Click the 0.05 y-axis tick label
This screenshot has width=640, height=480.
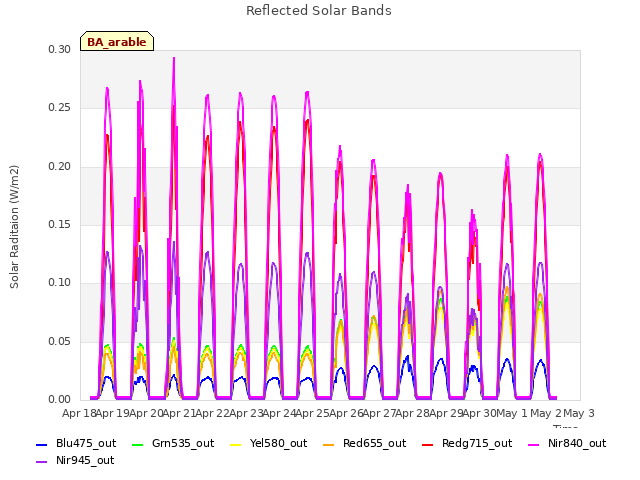click(x=60, y=341)
